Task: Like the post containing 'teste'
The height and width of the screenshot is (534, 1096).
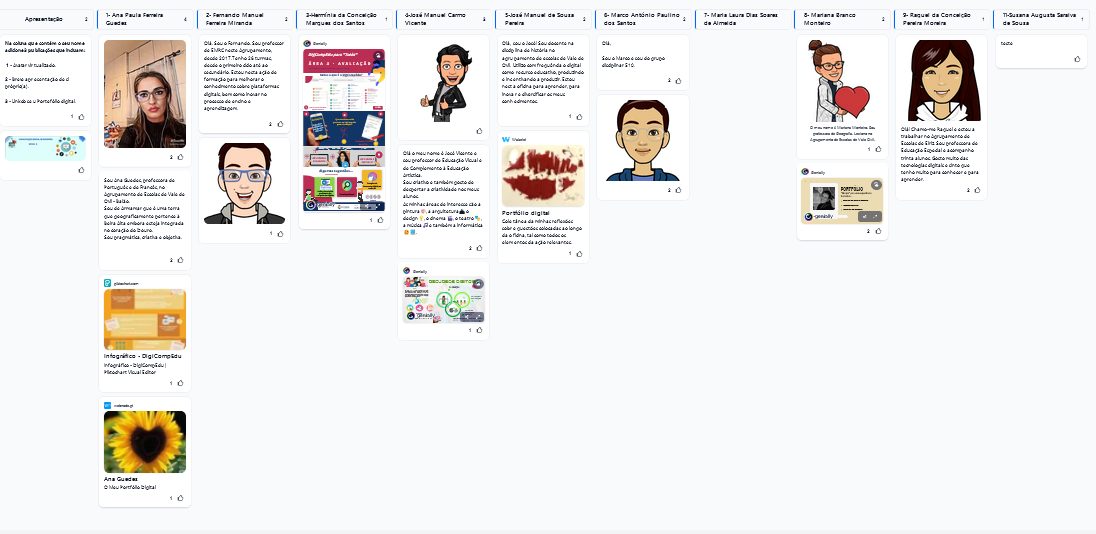Action: point(1077,59)
